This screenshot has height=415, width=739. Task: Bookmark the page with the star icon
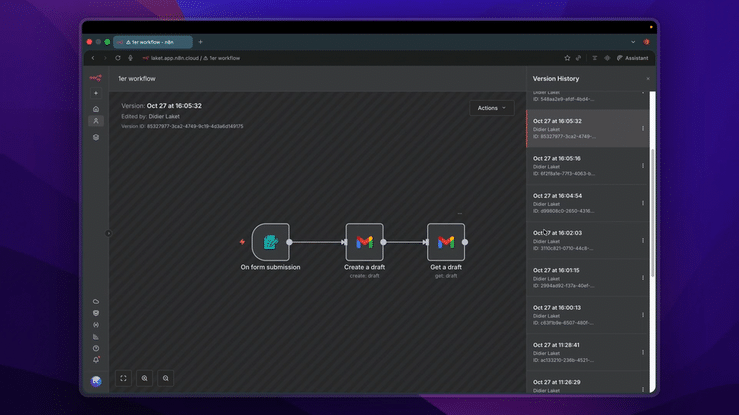(567, 58)
